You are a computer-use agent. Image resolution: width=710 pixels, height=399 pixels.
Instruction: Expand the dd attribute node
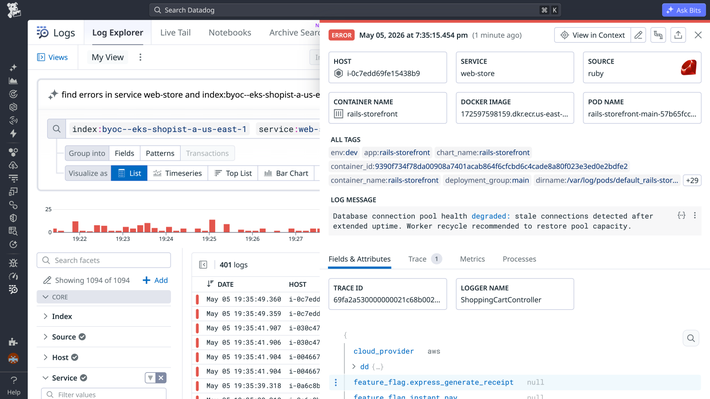click(354, 366)
